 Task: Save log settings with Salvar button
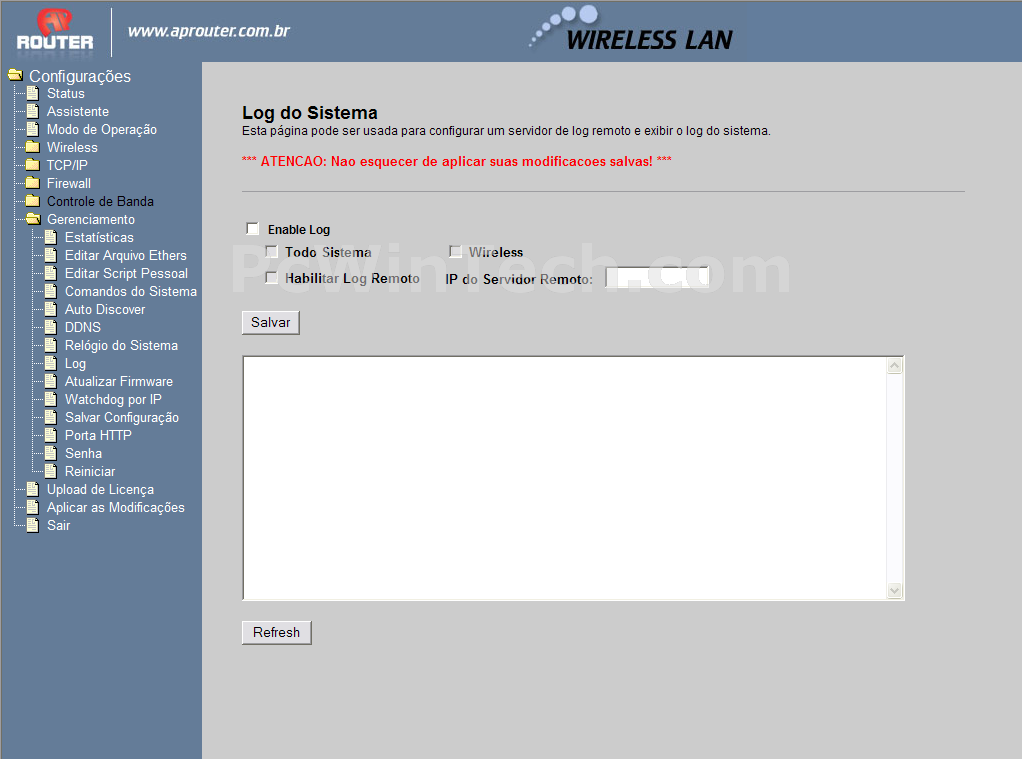270,323
